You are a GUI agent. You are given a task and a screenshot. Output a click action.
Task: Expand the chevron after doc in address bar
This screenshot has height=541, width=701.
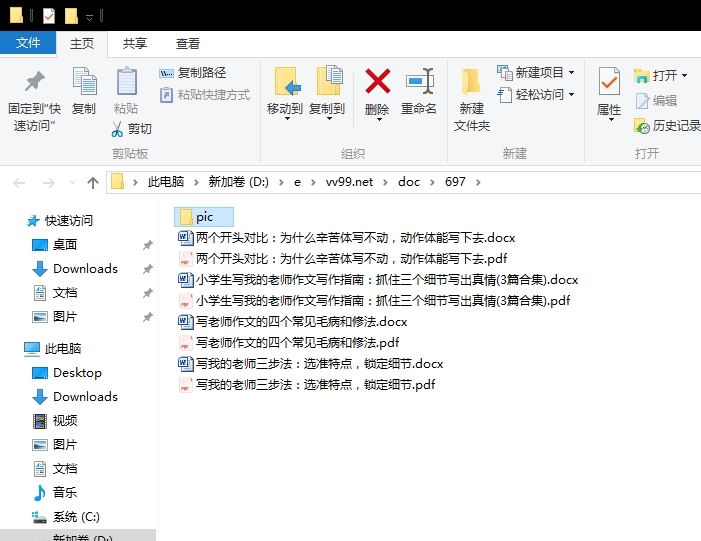pos(432,182)
